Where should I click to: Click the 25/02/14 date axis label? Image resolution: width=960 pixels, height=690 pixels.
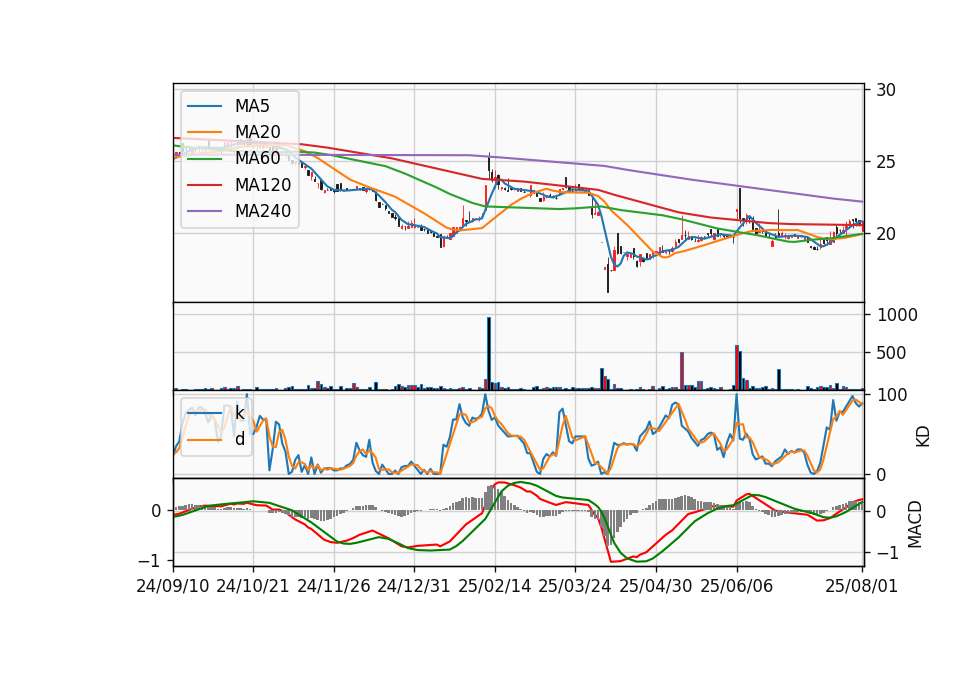click(x=495, y=586)
